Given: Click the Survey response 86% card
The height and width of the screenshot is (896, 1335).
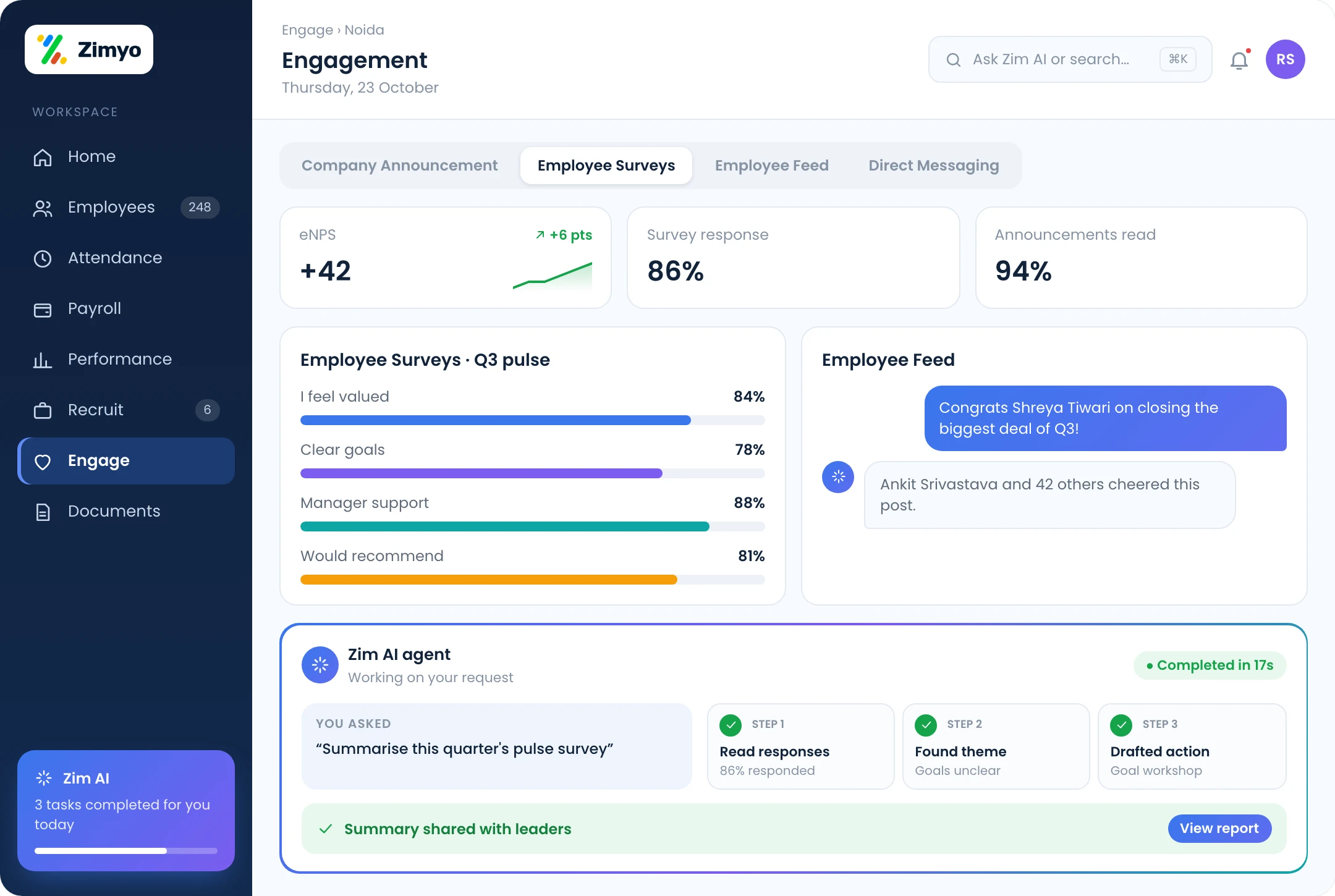Looking at the screenshot, I should click(x=793, y=258).
